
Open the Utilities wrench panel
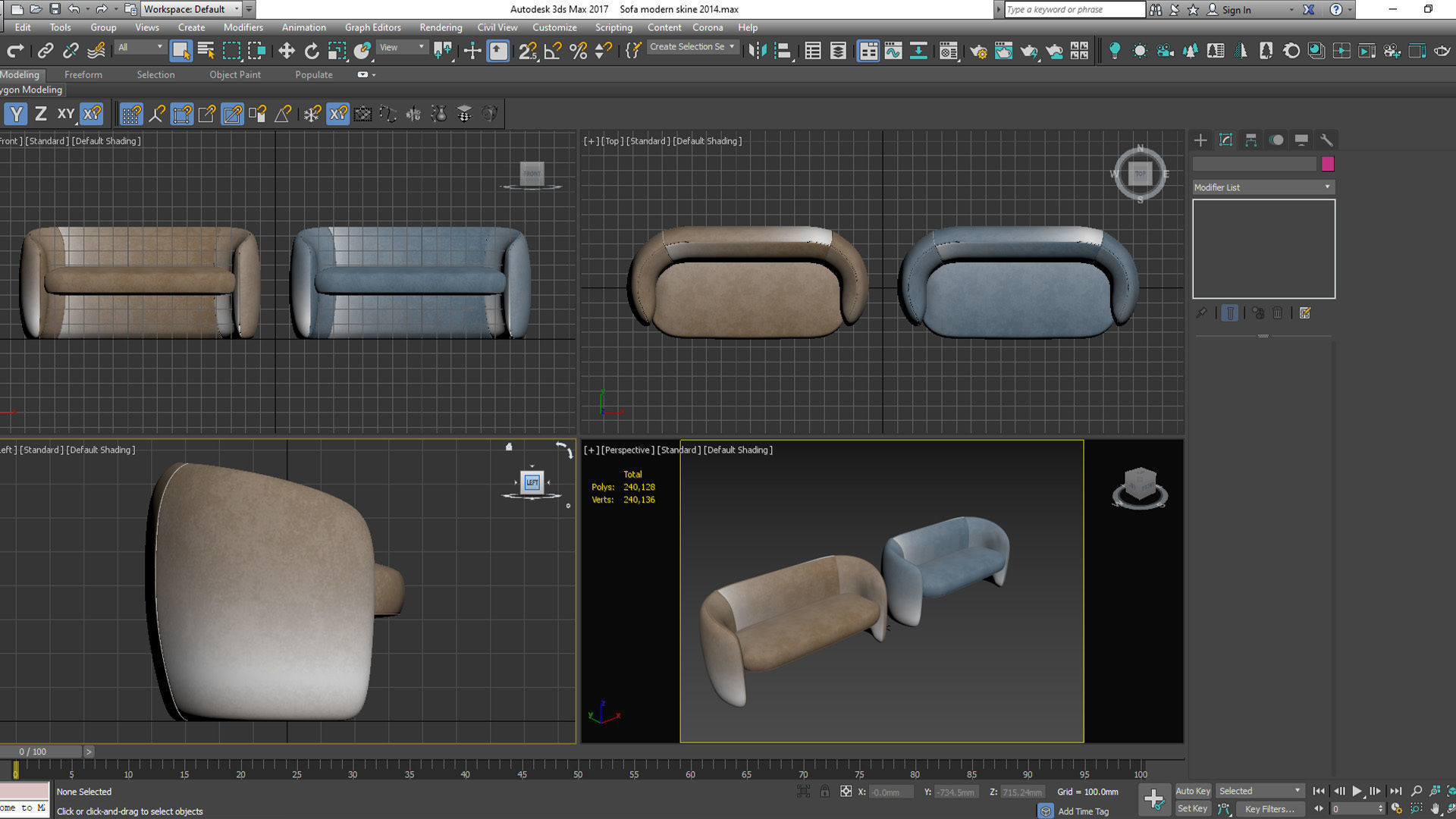1326,140
